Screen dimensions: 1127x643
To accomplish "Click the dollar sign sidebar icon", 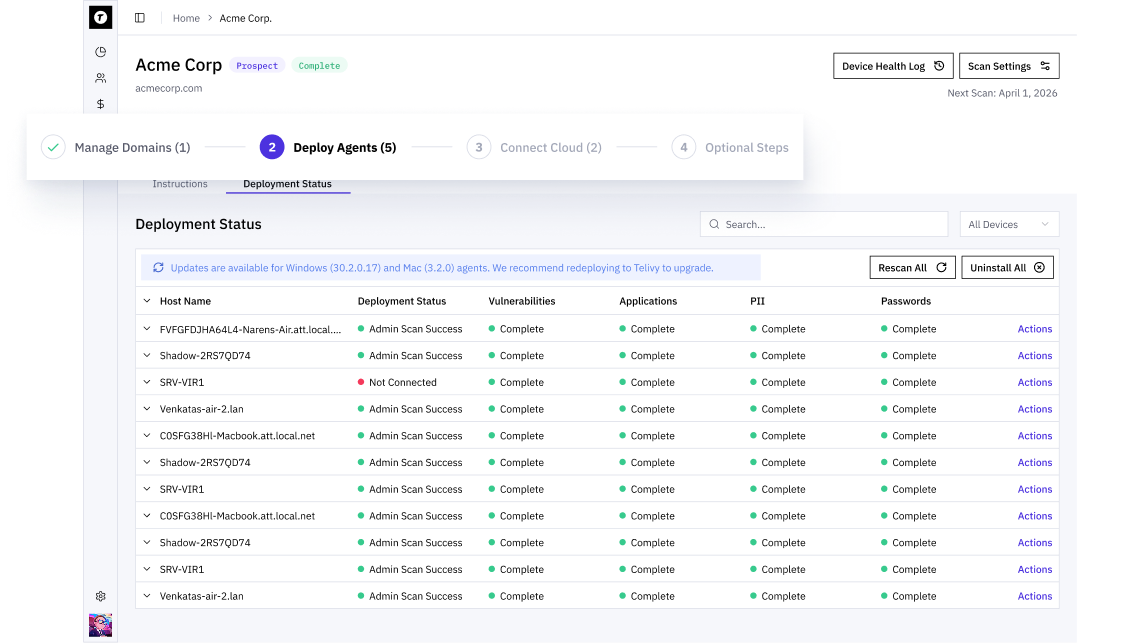I will tap(100, 104).
